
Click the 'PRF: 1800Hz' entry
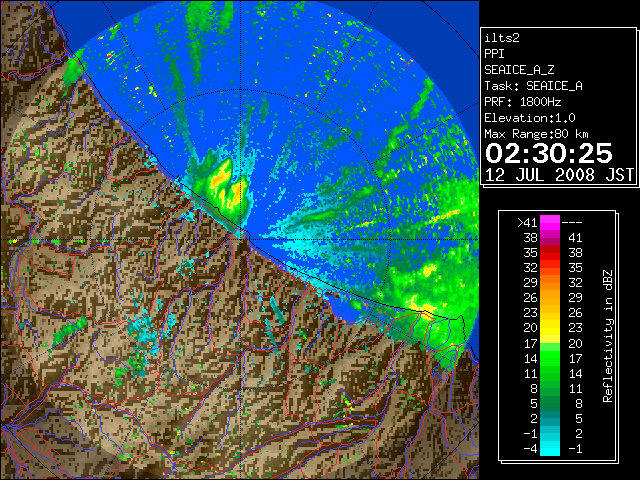(522, 102)
